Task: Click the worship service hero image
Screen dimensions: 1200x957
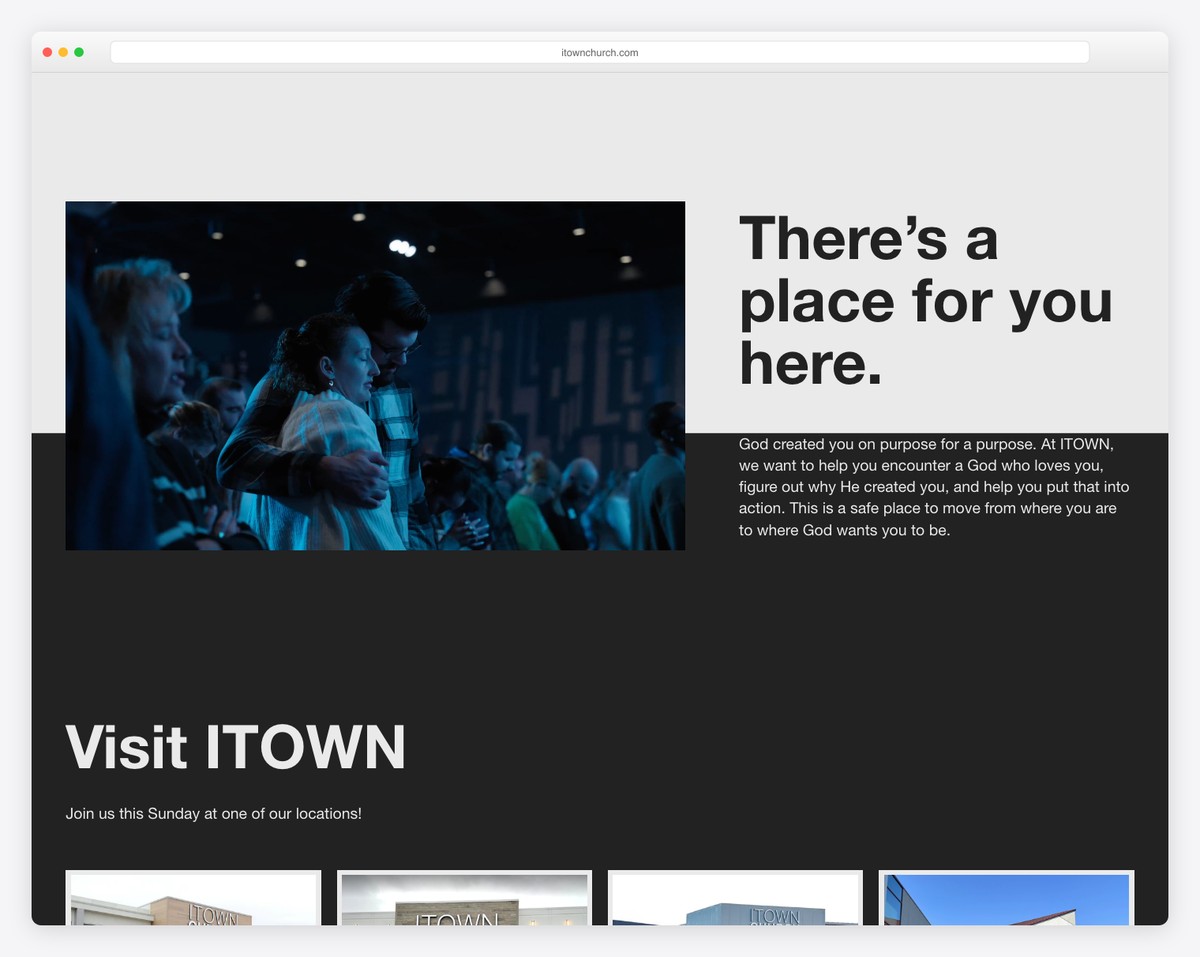Action: click(x=375, y=375)
